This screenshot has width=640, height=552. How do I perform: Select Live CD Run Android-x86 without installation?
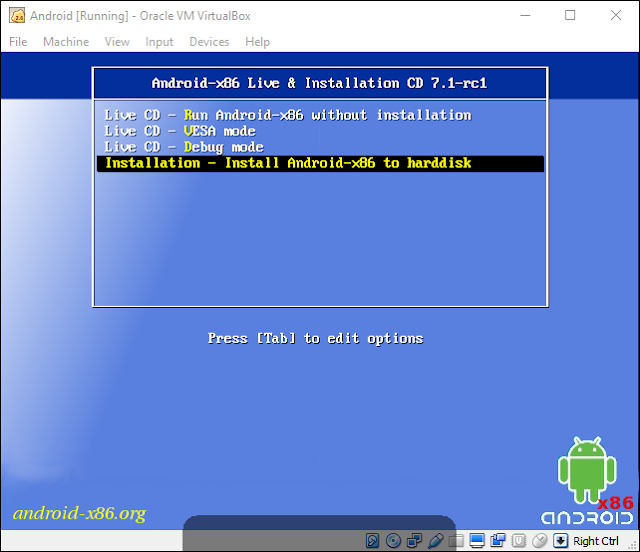[320, 115]
